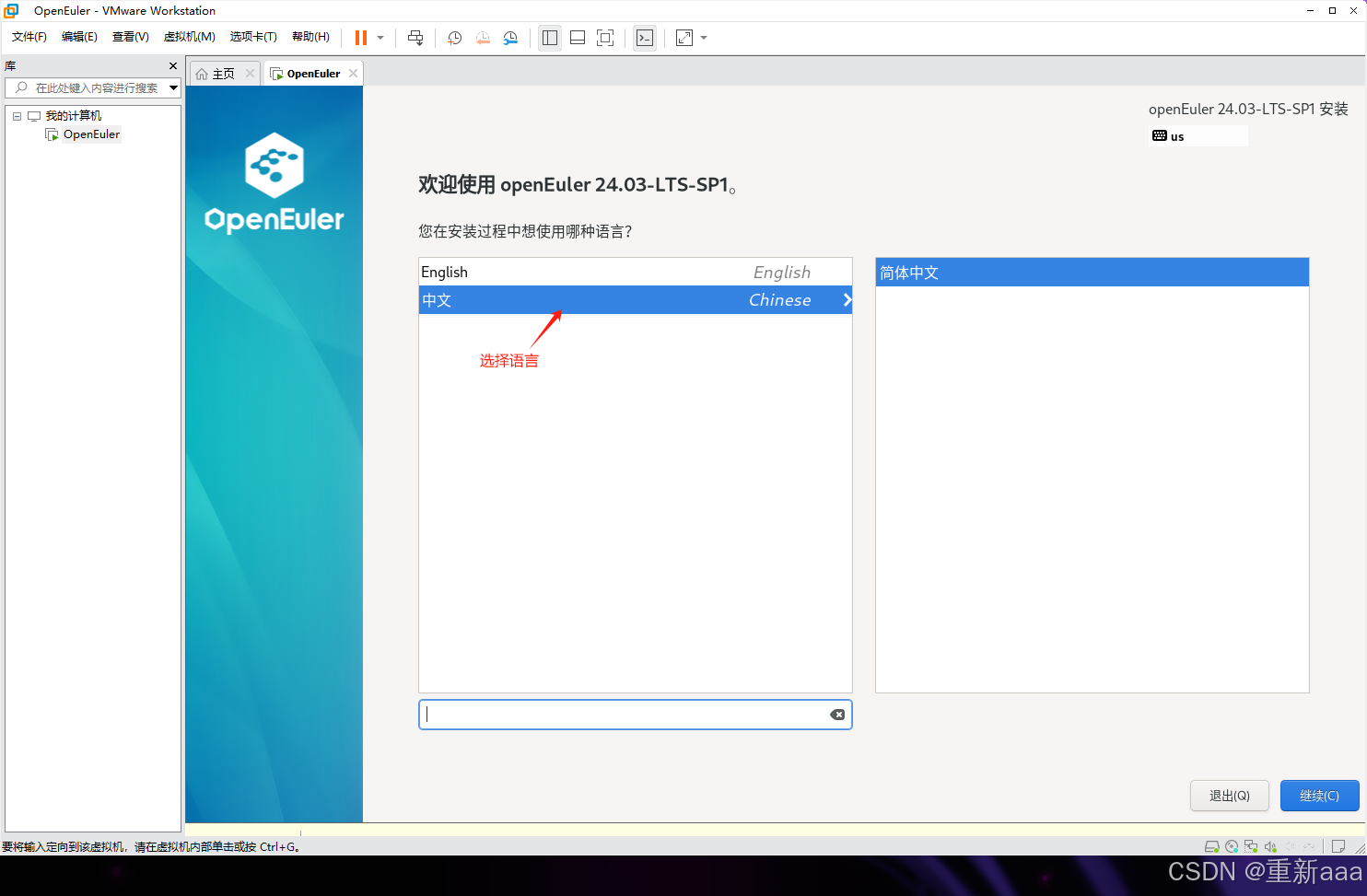The image size is (1367, 896).
Task: Click the stretch guest display icon
Action: pos(684,38)
